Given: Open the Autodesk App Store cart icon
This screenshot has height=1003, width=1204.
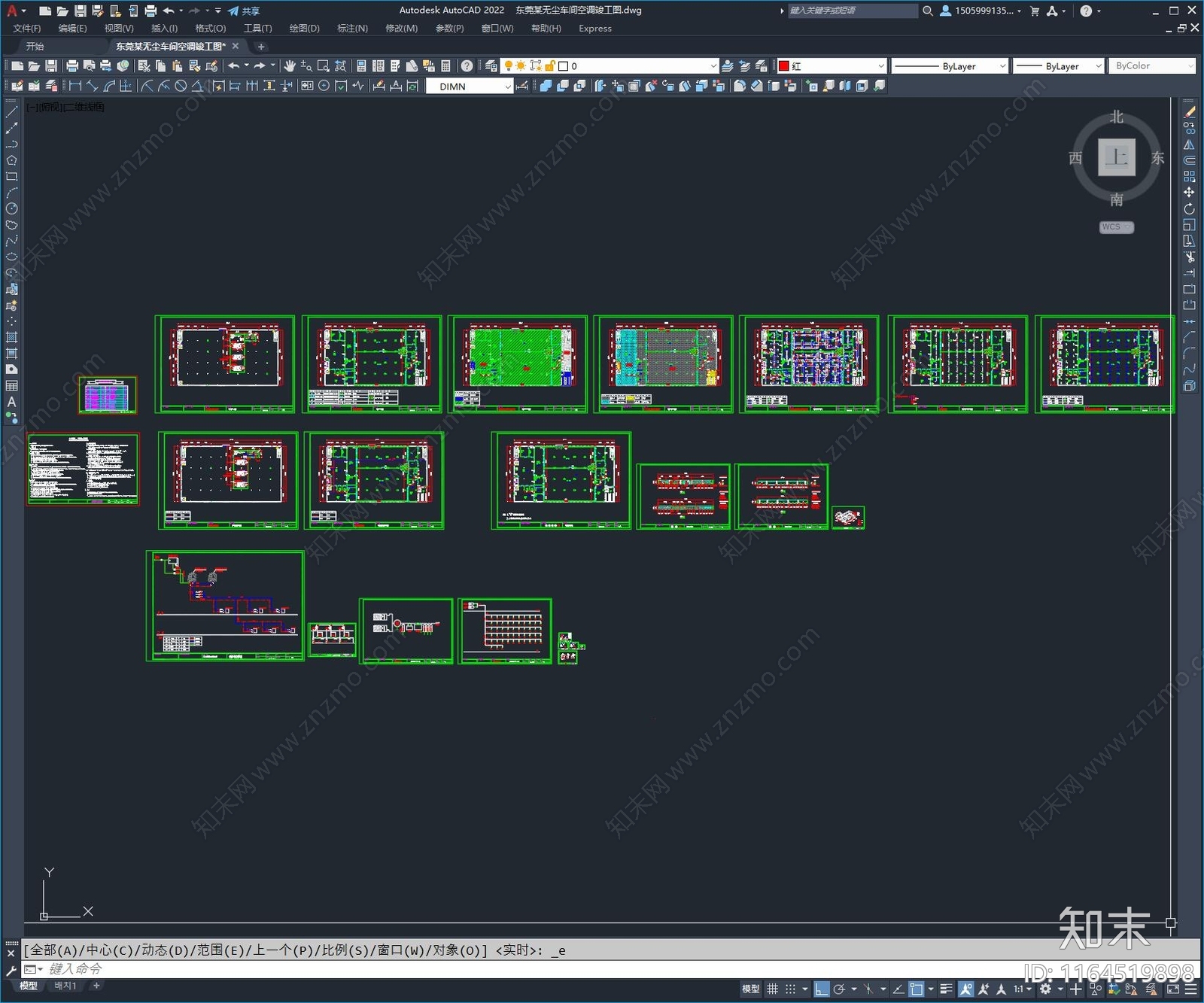Looking at the screenshot, I should pyautogui.click(x=1035, y=11).
